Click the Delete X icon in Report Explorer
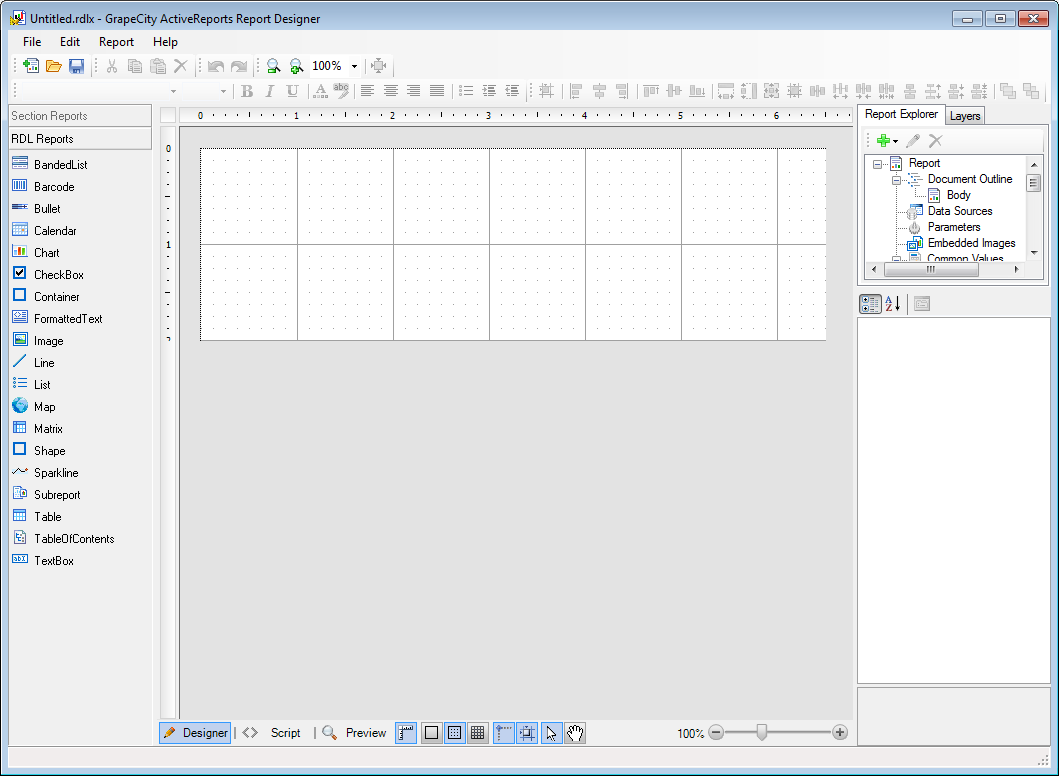Screen dimensions: 1059x776 935,140
